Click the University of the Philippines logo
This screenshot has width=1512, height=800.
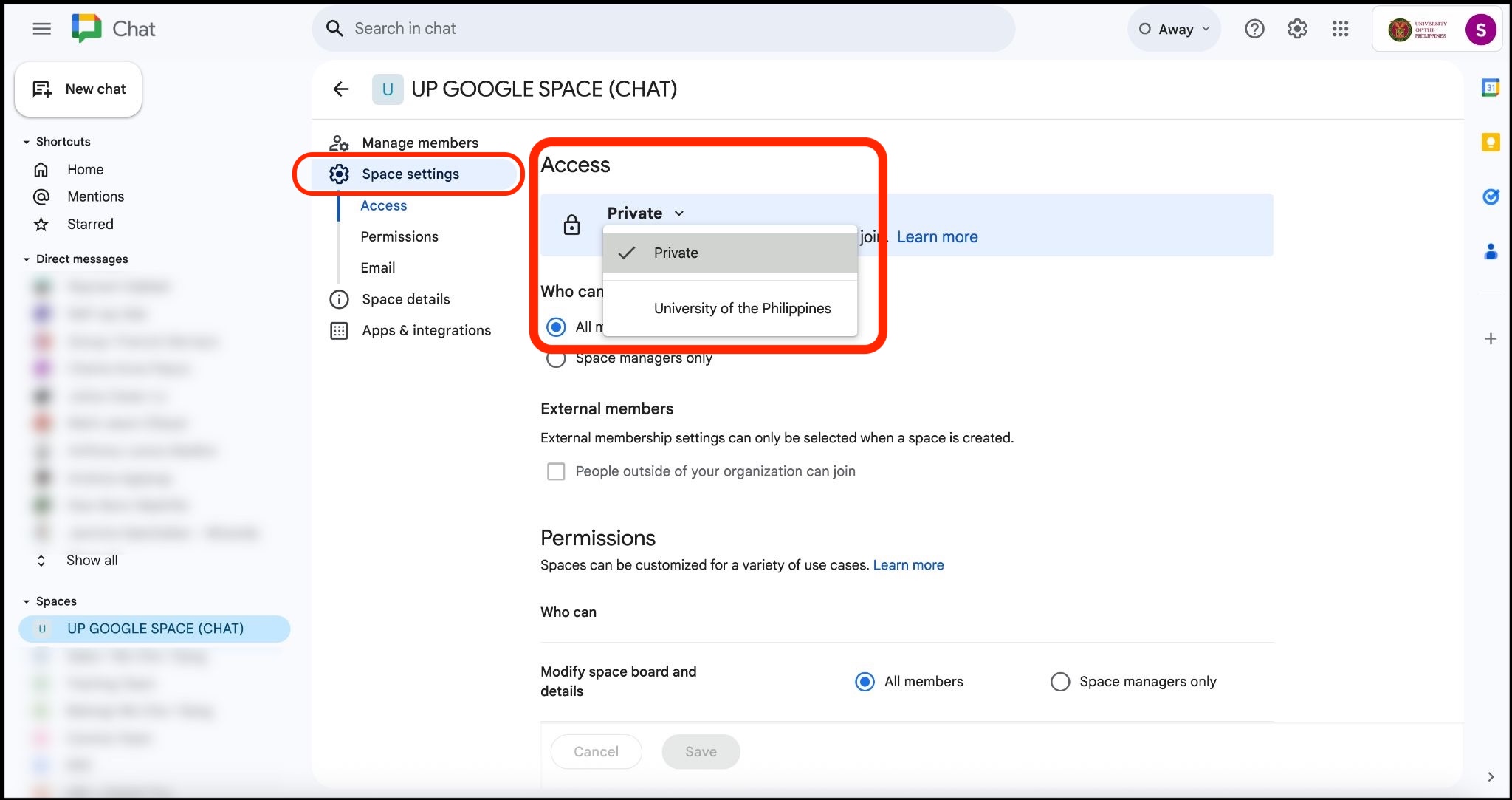pos(1417,30)
